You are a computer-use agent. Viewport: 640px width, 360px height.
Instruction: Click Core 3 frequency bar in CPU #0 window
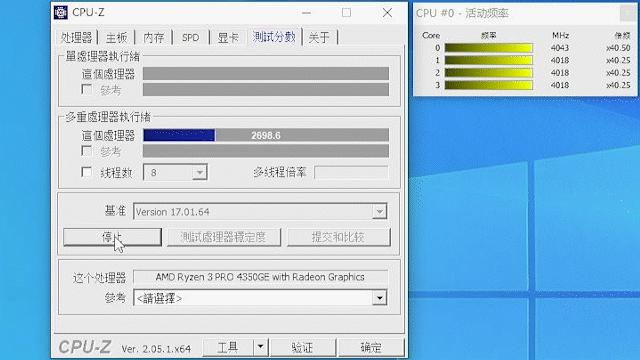489,85
